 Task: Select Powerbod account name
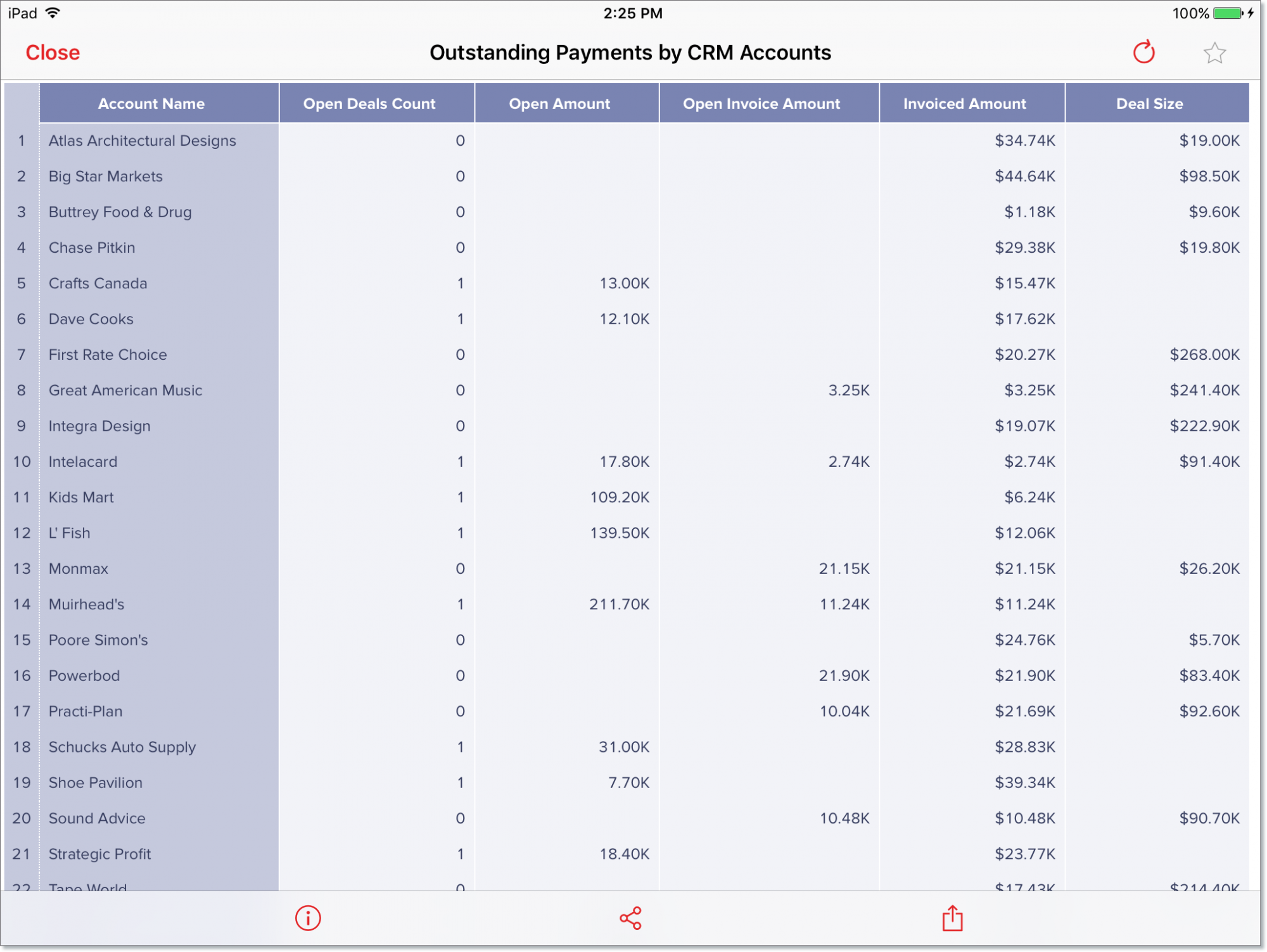click(84, 676)
